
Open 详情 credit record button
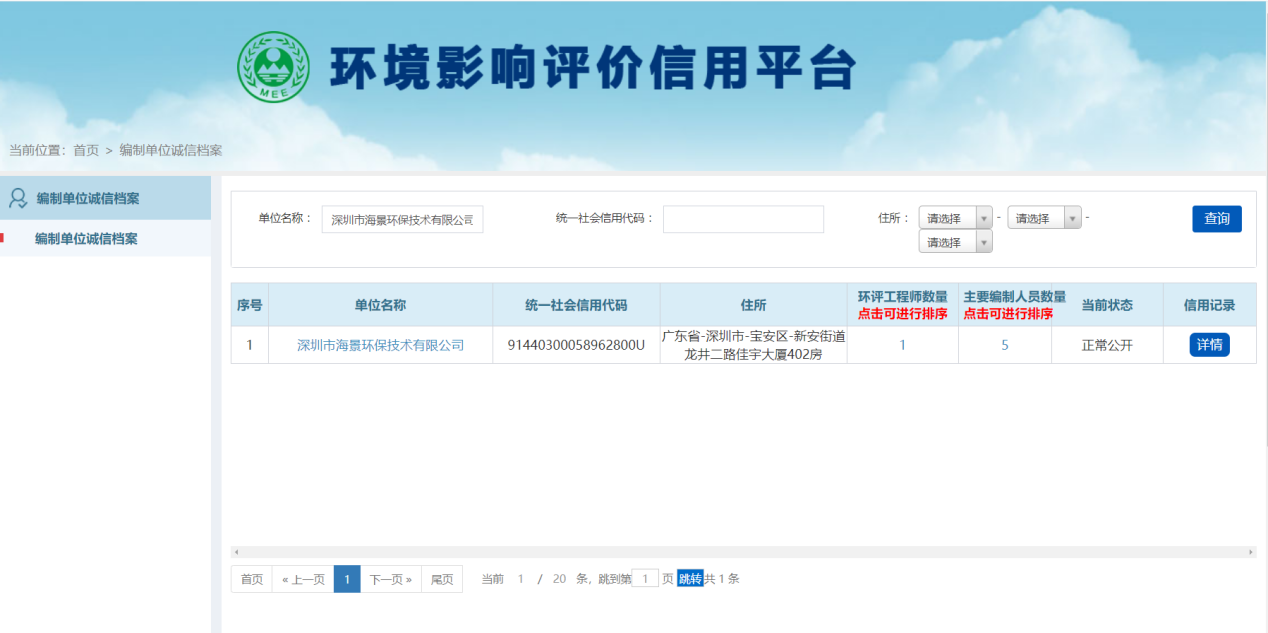click(x=1209, y=344)
